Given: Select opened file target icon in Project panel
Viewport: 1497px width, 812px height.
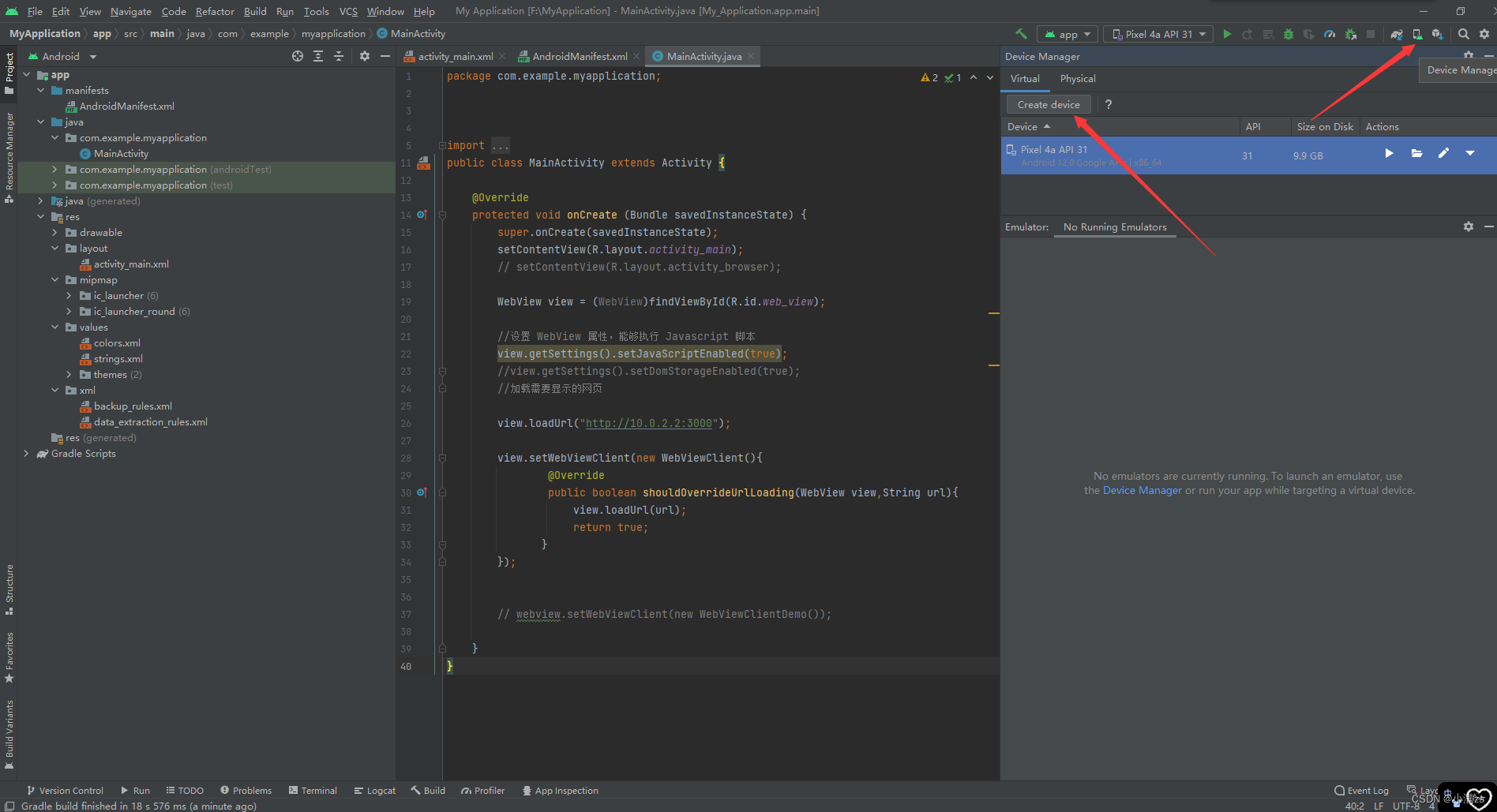Looking at the screenshot, I should point(297,56).
